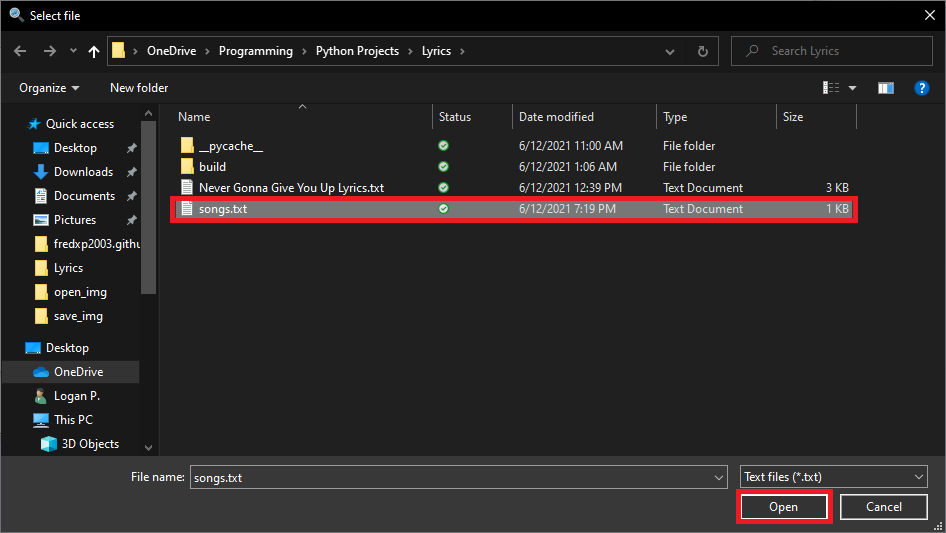The image size is (946, 533).
Task: Select Desktop root in navigation tree
Action: [x=67, y=348]
